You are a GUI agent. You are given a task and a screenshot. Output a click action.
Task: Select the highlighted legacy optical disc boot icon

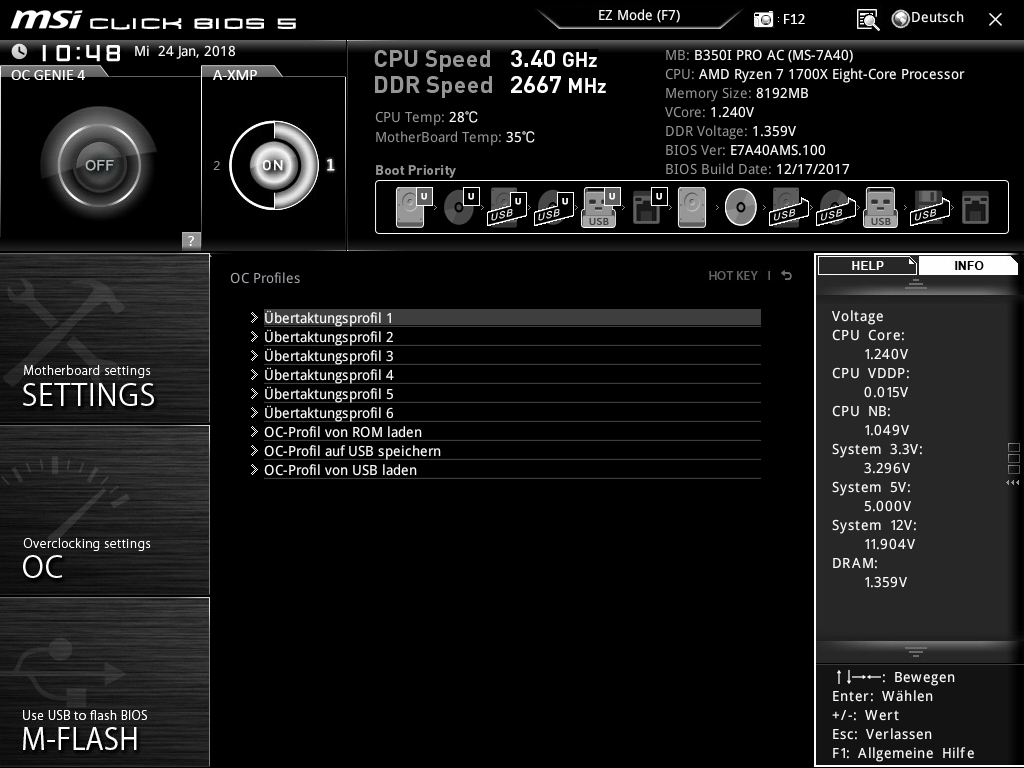click(741, 207)
